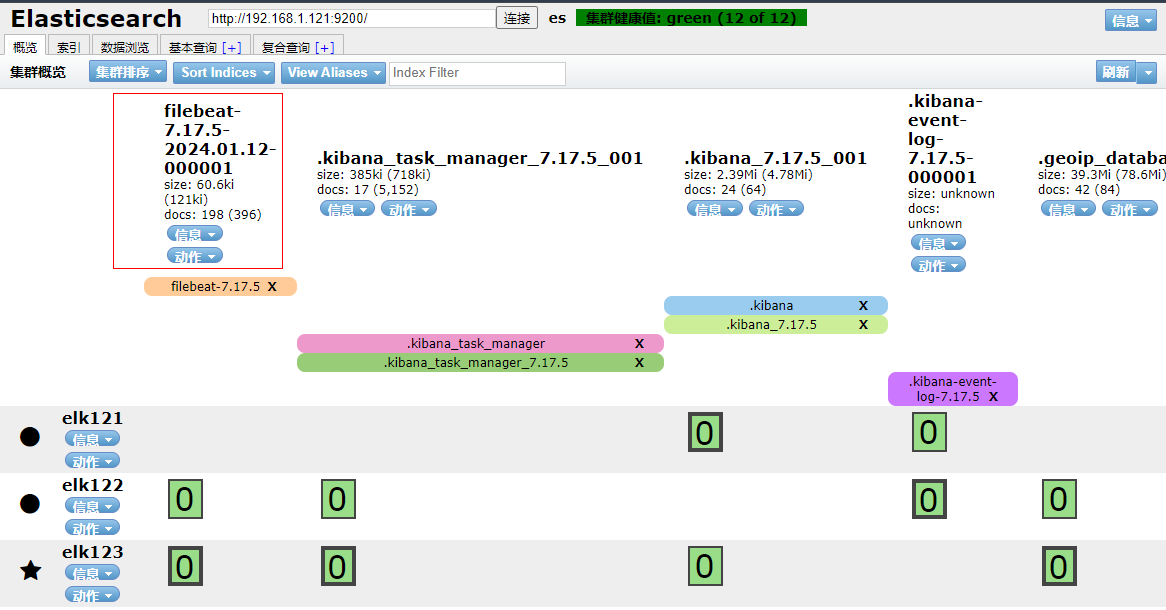1166x610 pixels.
Task: Click the green cluster health status bar
Action: pos(691,18)
